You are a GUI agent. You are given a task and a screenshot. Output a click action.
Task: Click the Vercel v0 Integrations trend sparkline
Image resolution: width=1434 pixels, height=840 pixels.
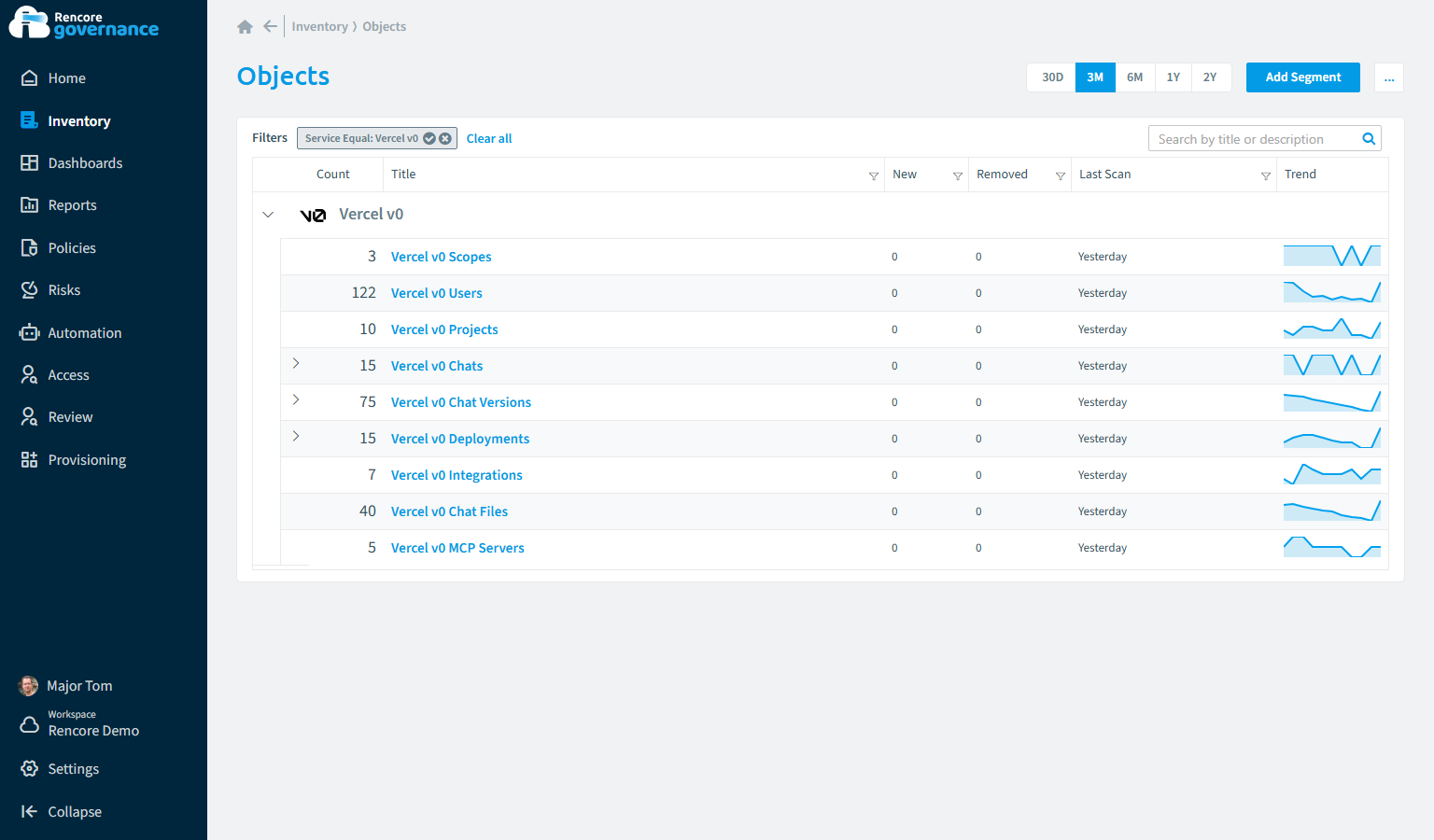pos(1332,474)
